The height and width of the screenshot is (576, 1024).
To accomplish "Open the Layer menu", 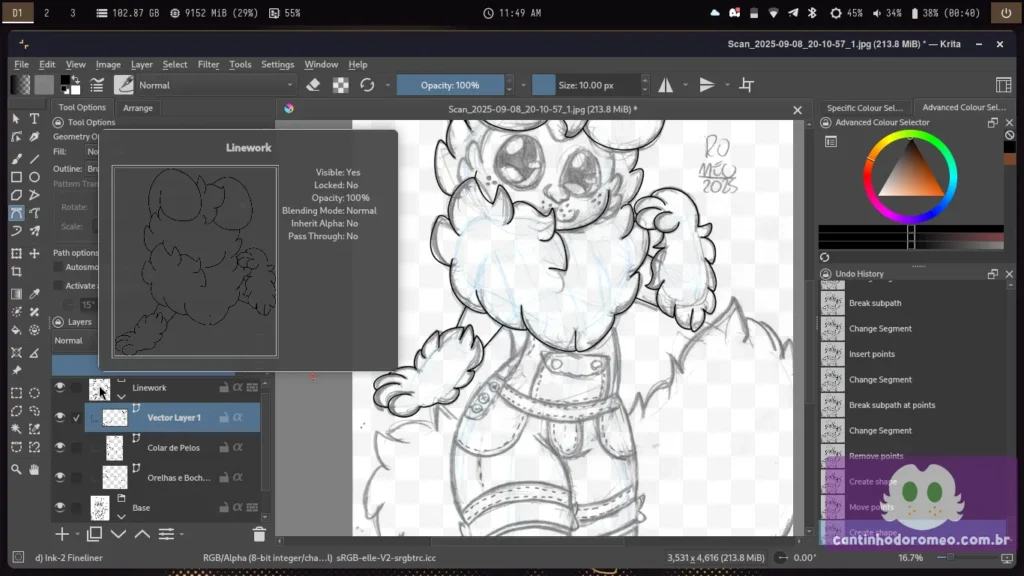I will click(142, 64).
